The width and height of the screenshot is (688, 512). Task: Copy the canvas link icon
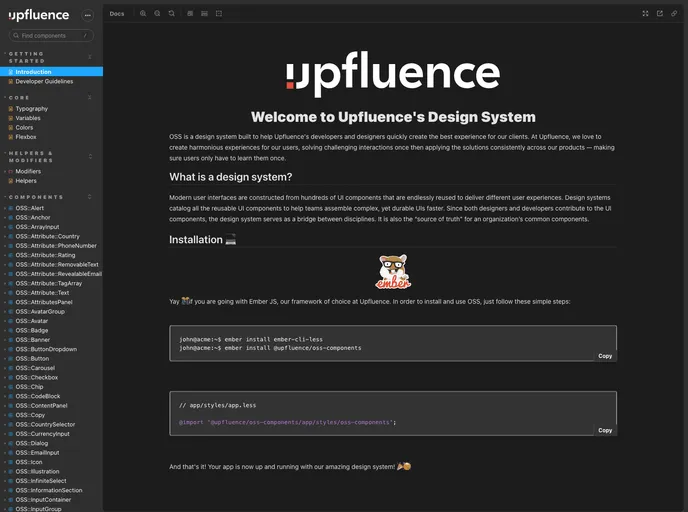tap(674, 14)
